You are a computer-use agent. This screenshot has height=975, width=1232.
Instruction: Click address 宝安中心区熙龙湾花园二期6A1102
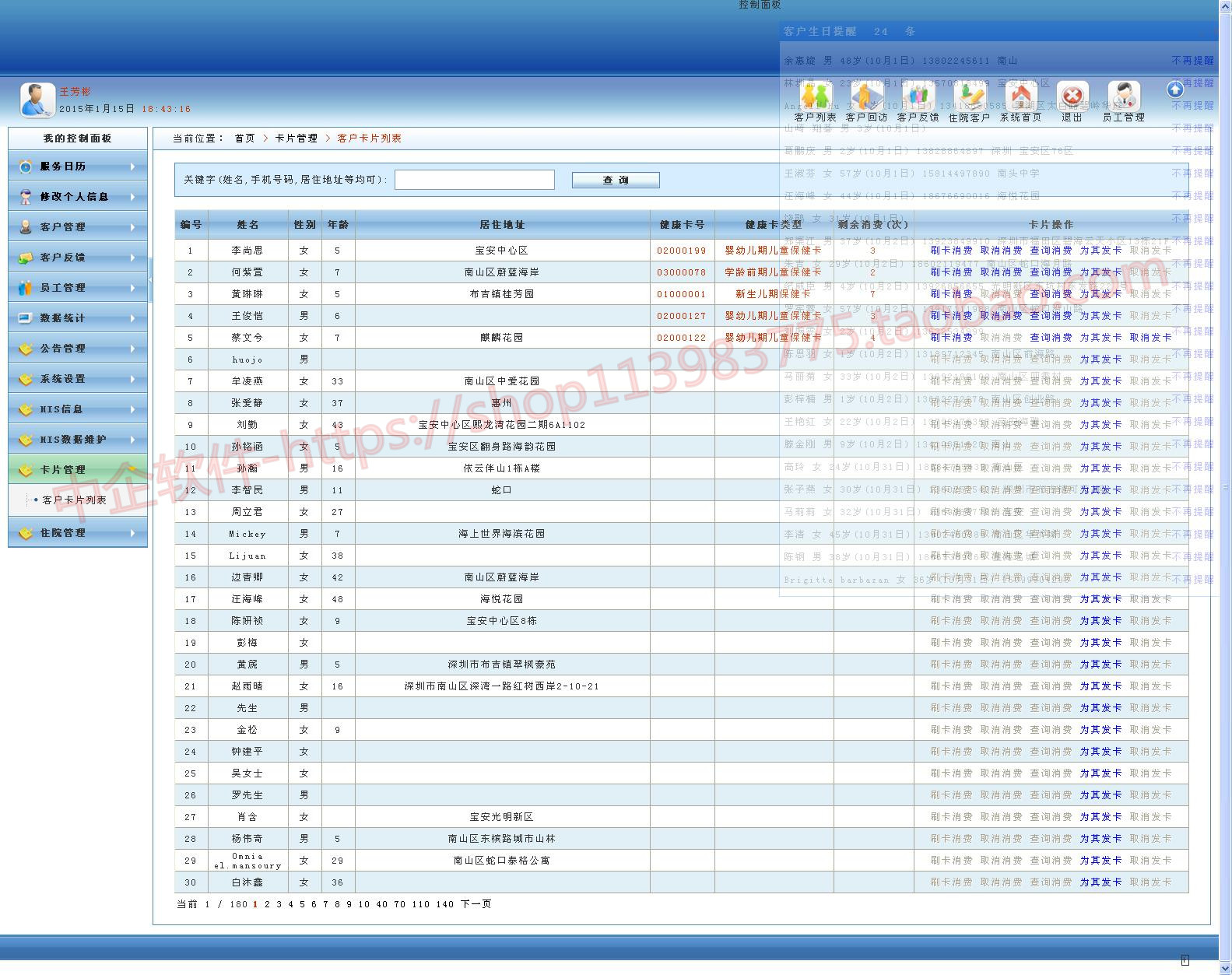click(502, 425)
